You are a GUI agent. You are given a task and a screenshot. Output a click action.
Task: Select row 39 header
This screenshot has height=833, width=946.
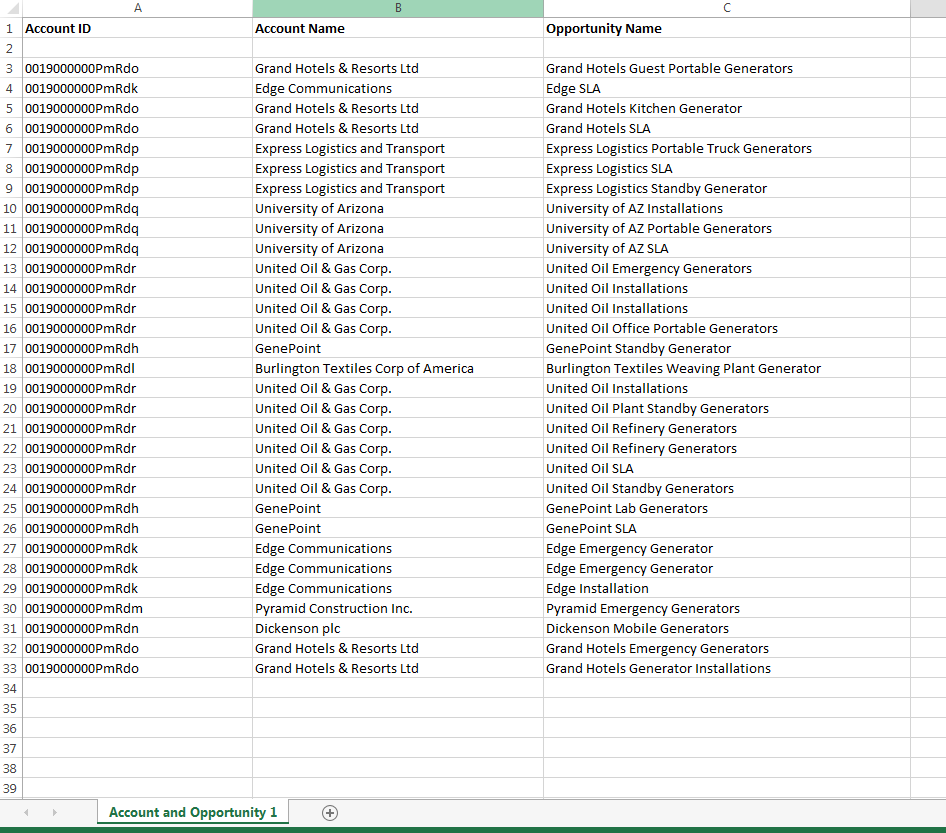[11, 788]
